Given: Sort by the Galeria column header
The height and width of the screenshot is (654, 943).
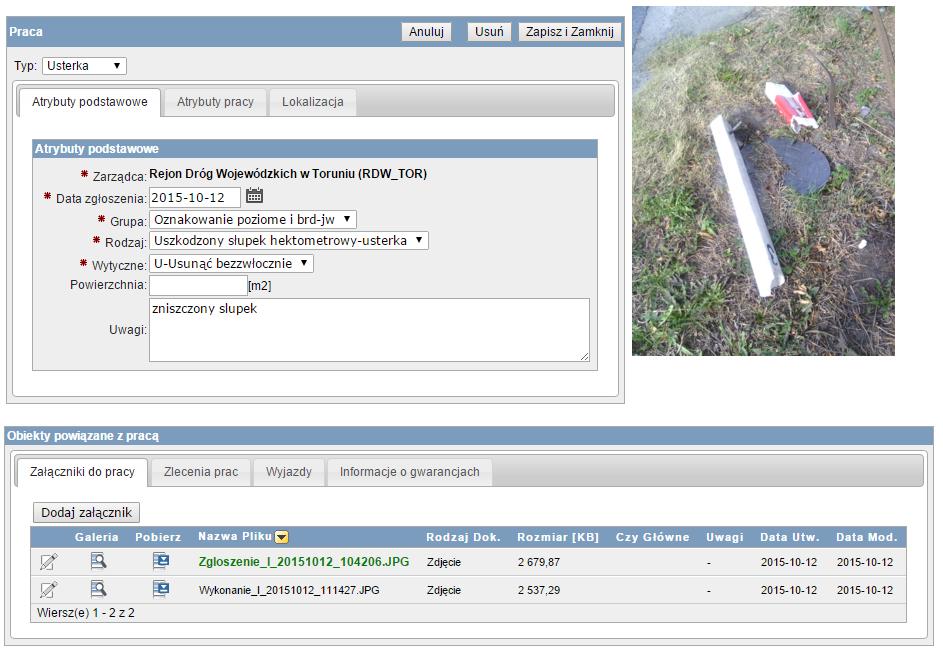Looking at the screenshot, I should click(x=96, y=537).
